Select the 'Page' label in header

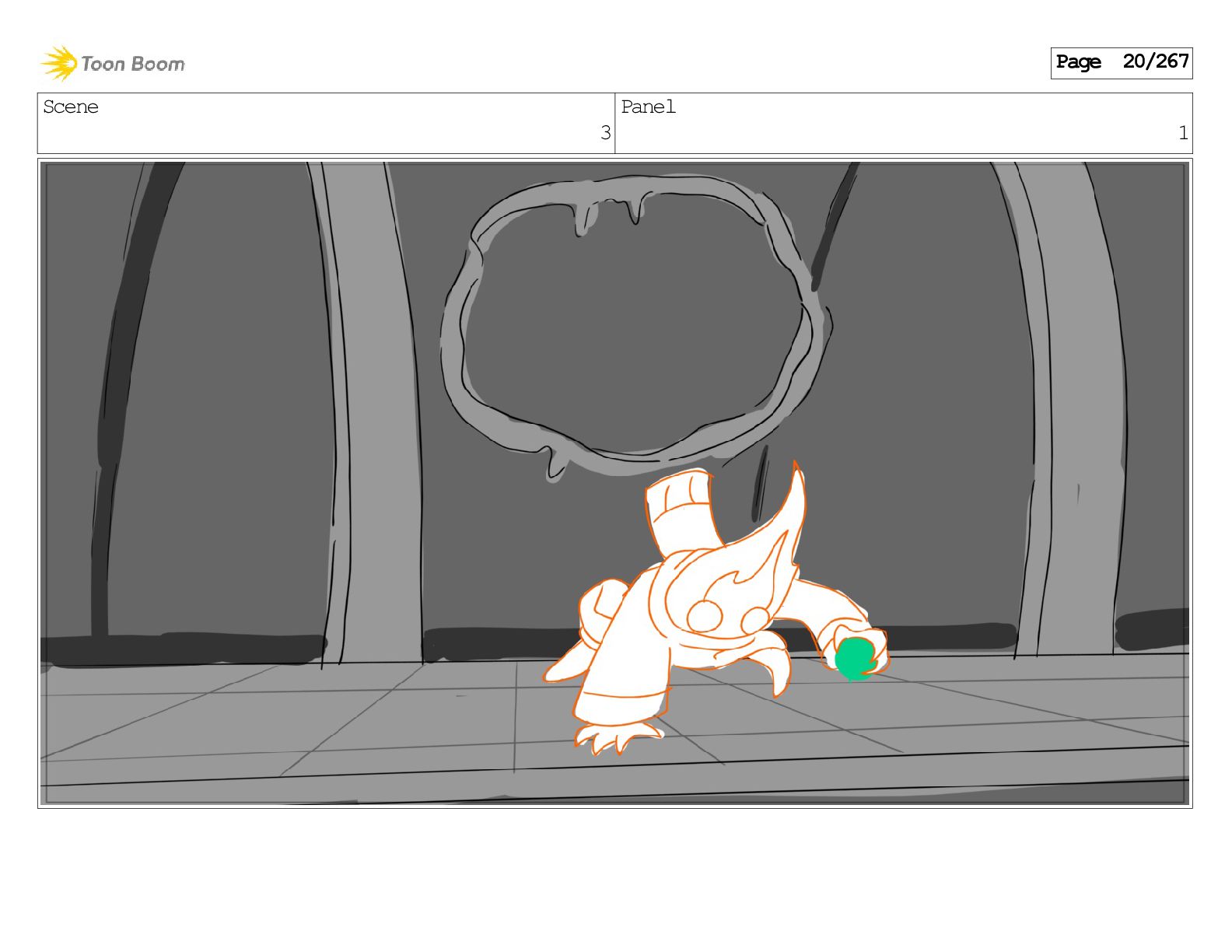point(1078,62)
